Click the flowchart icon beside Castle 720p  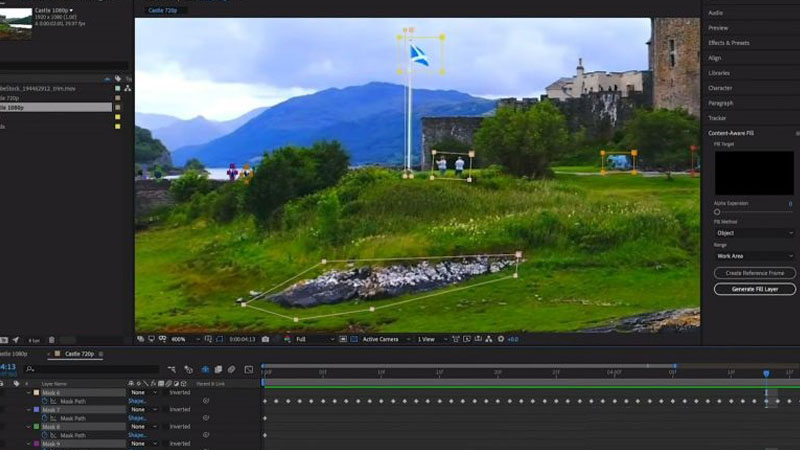127,88
